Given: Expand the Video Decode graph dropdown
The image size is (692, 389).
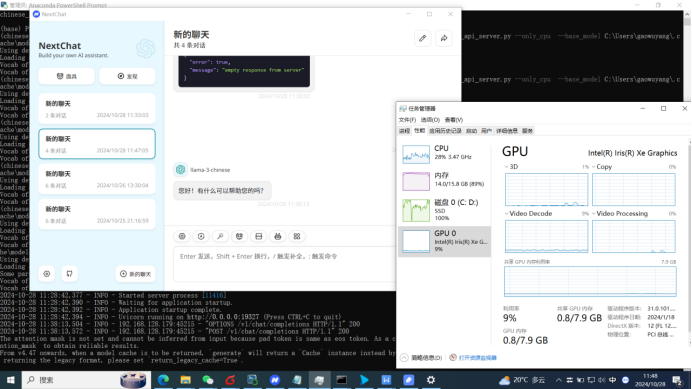Looking at the screenshot, I should [506, 213].
